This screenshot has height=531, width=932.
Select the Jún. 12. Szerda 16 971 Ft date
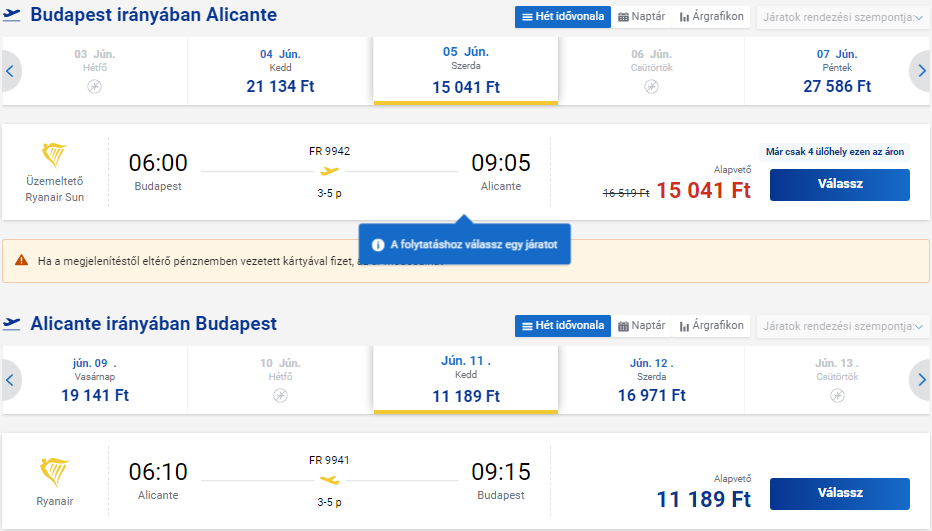pyautogui.click(x=651, y=380)
